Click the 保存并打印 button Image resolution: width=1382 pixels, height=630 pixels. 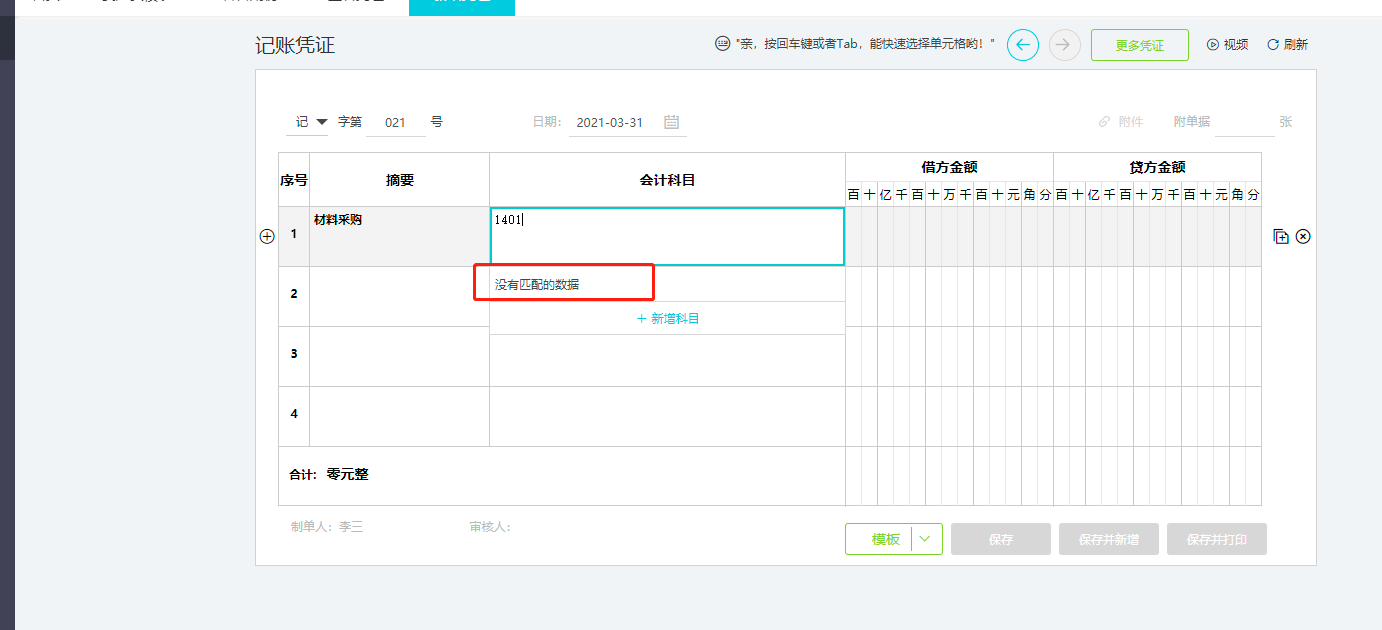click(x=1217, y=539)
